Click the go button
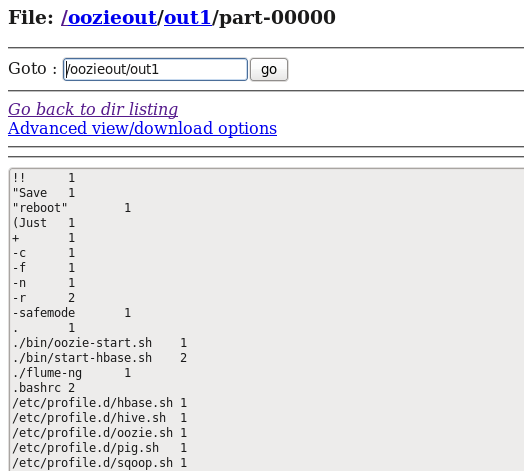The height and width of the screenshot is (471, 524). [x=269, y=70]
